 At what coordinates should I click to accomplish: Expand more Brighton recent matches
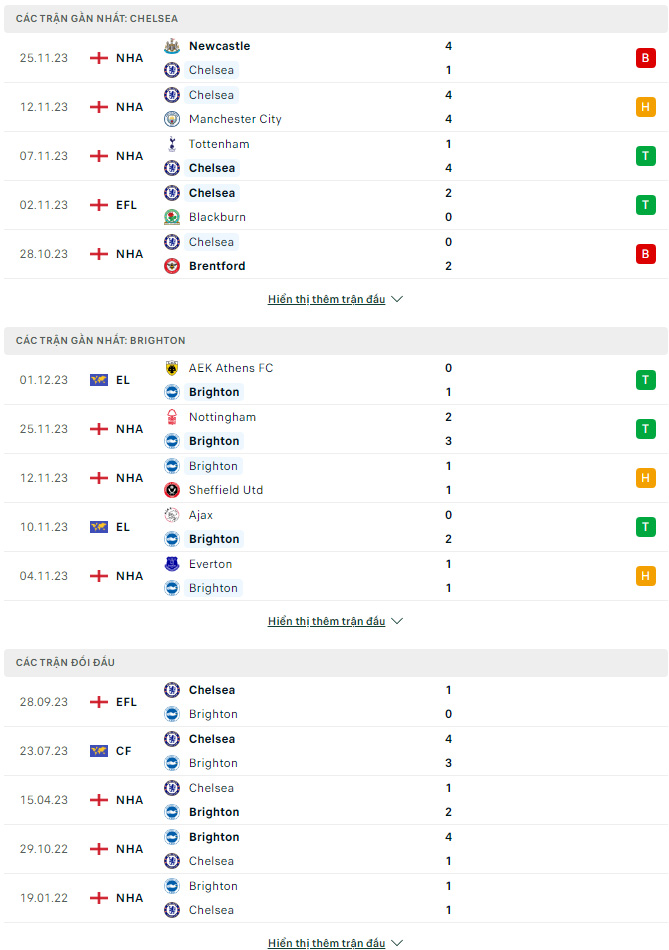pos(335,621)
